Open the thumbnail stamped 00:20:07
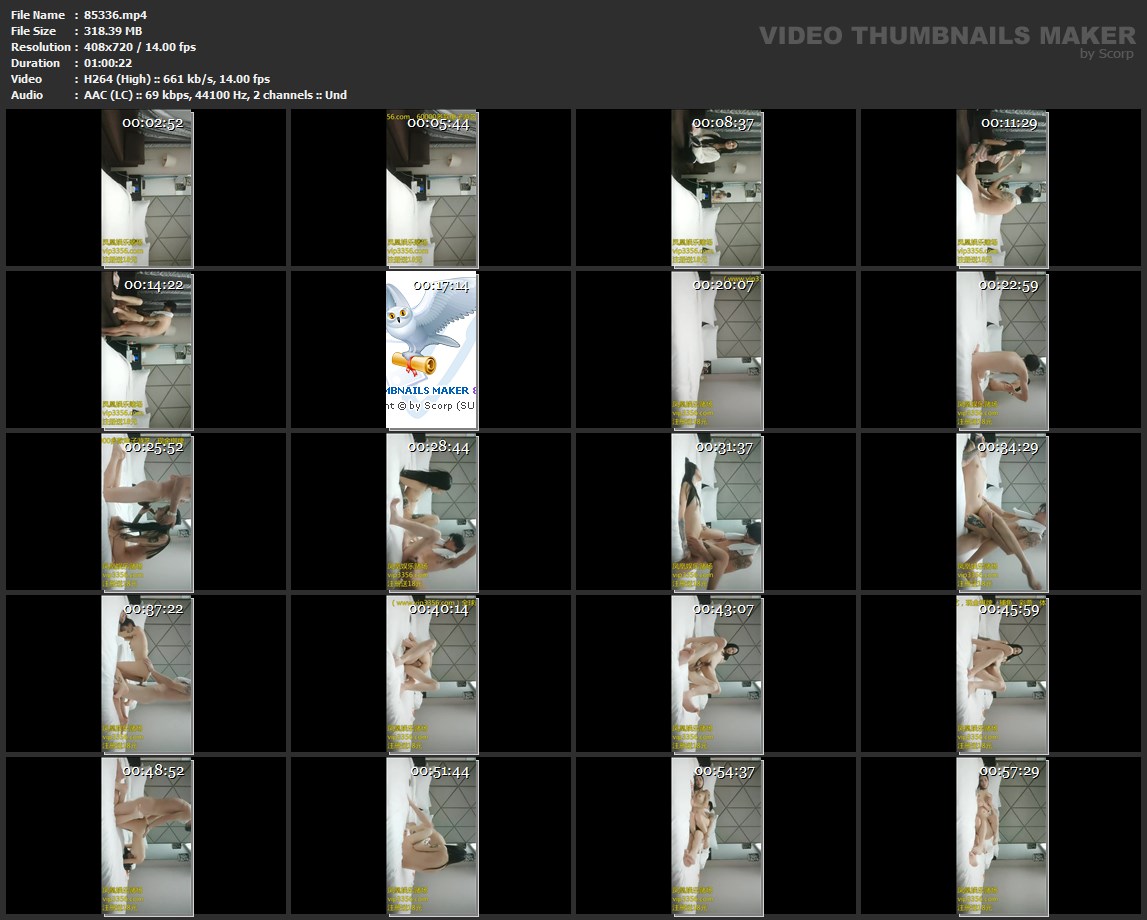Viewport: 1147px width, 920px height. click(716, 350)
